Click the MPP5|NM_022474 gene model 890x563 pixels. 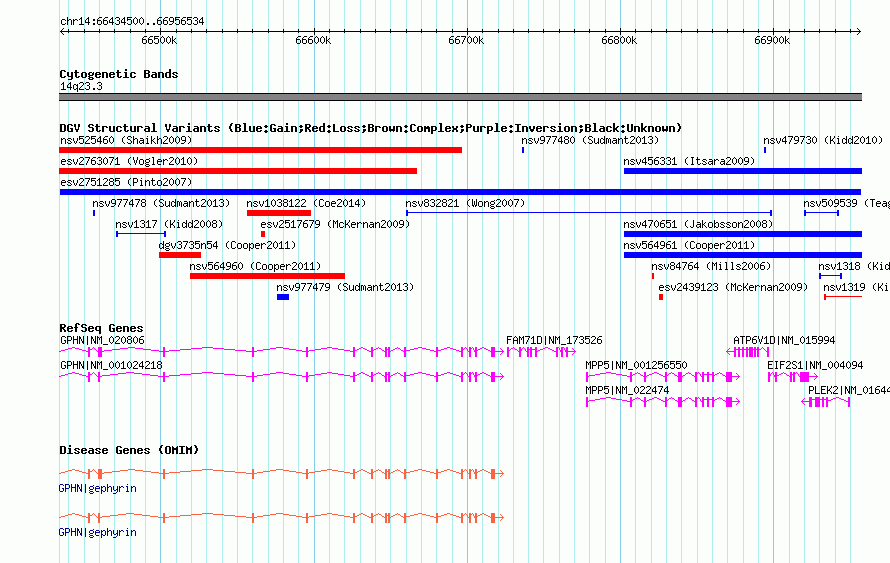pos(663,402)
